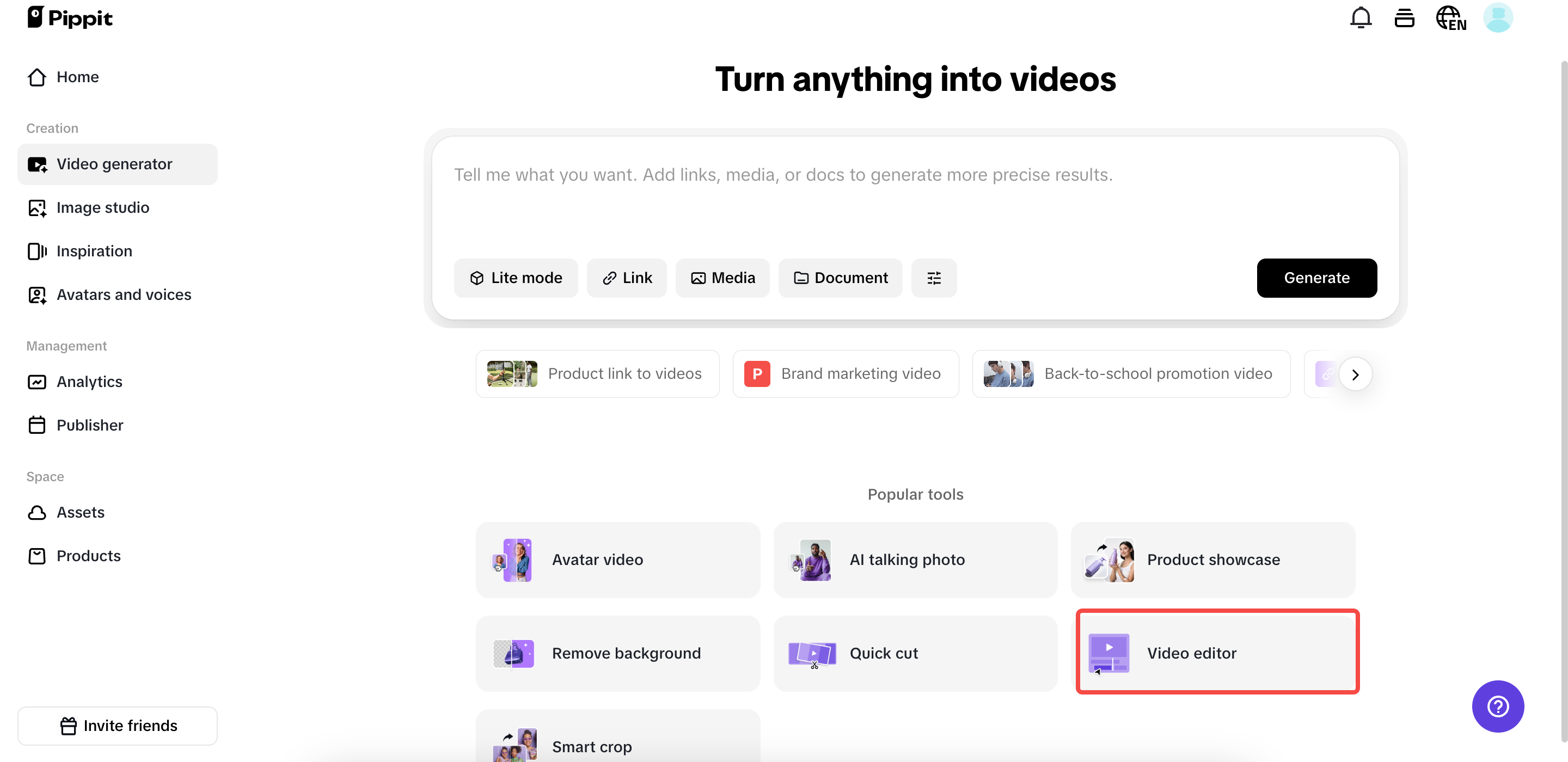Click the Invite friends button
Viewport: 1568px width, 762px height.
[x=118, y=726]
